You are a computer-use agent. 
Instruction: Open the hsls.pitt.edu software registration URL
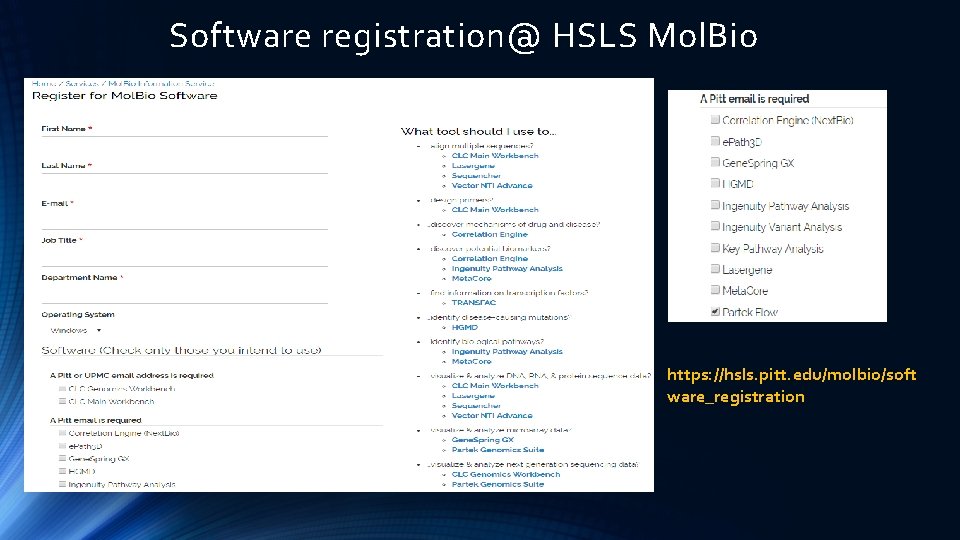click(x=792, y=385)
